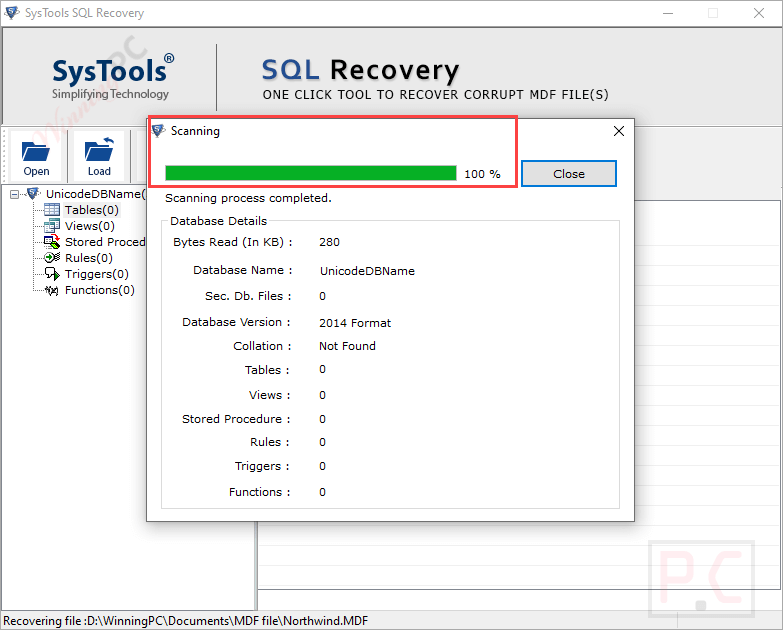
Task: Click the 'Bytes Read (In KB) :' label
Action: (x=233, y=242)
